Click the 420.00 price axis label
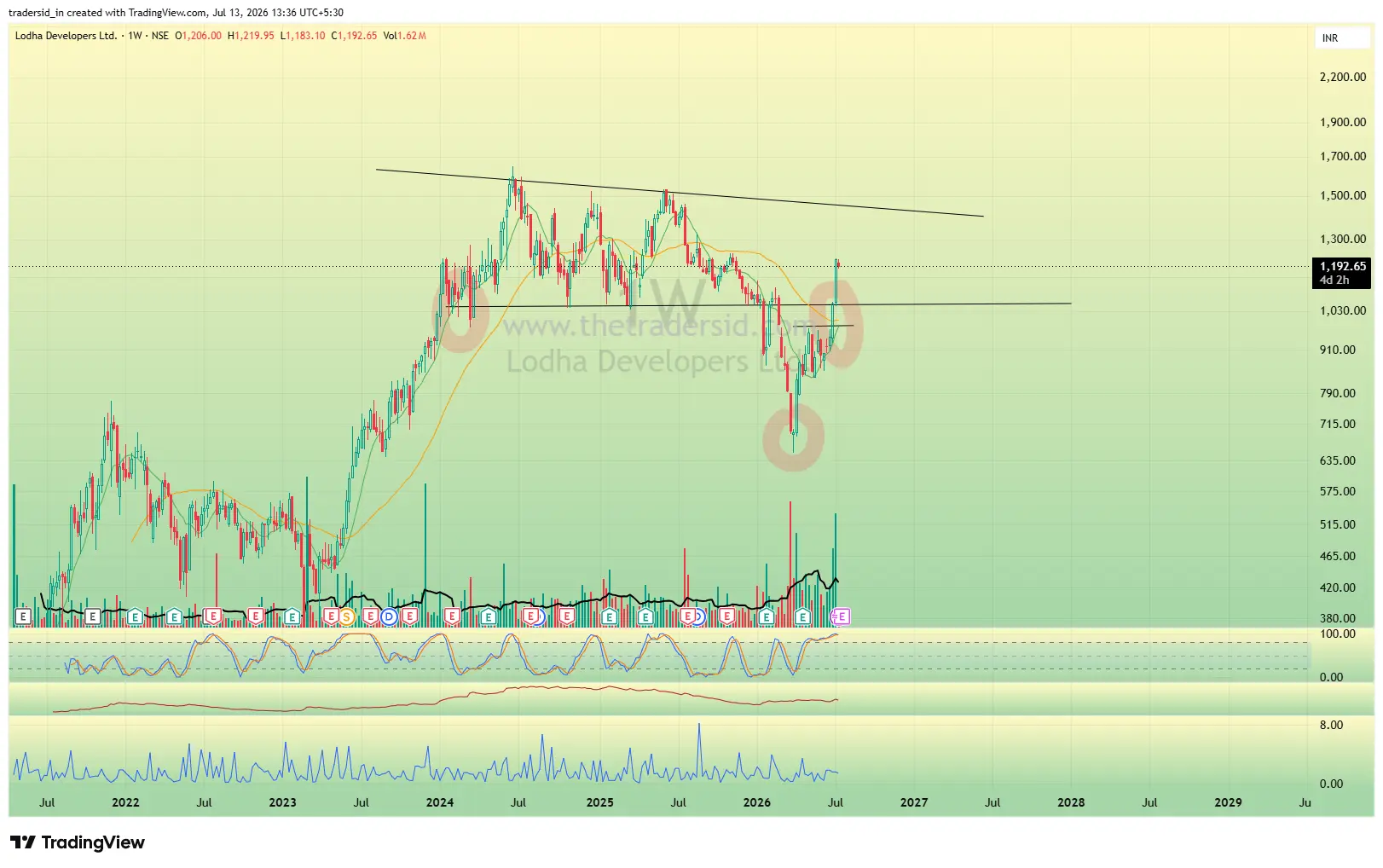Screen dimensions: 1383x868 tap(1337, 587)
